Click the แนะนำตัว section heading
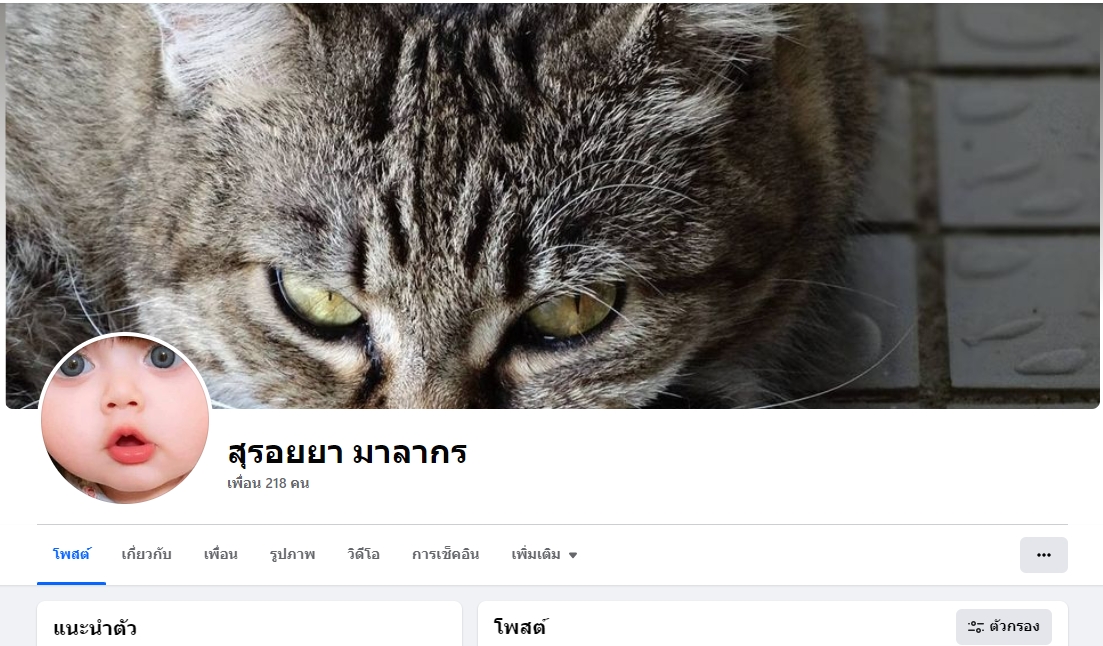 point(94,628)
